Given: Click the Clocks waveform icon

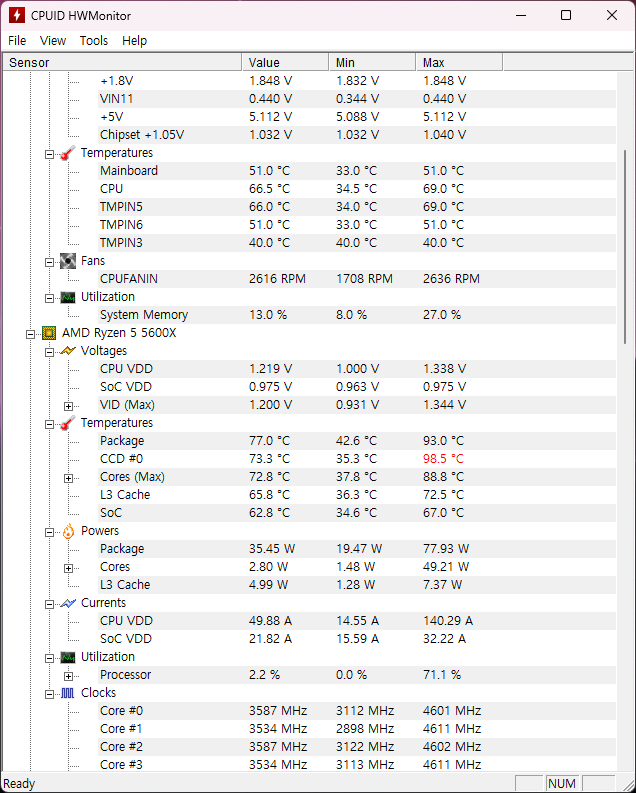Looking at the screenshot, I should click(x=68, y=693).
